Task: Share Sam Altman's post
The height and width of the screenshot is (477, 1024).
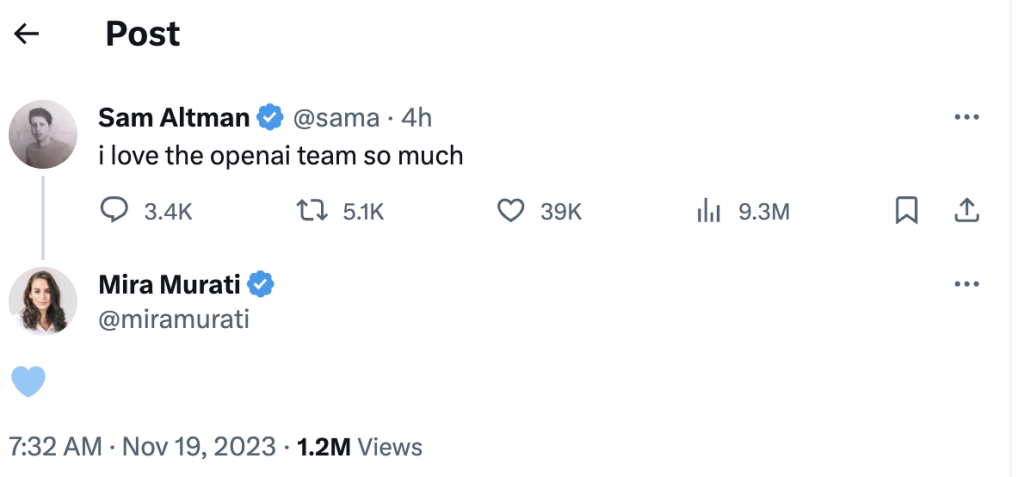Action: coord(966,211)
